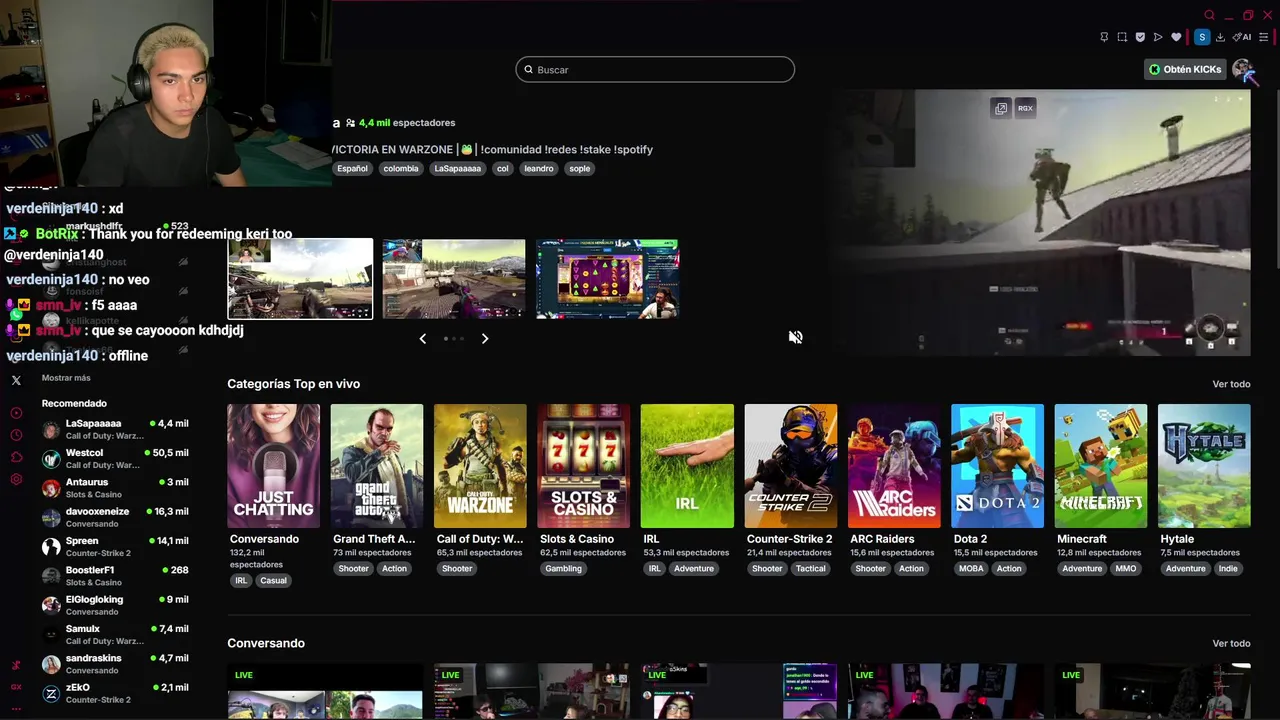Open LaSapaaaaa in recommended channels
This screenshot has height=720, width=1280.
click(115, 430)
